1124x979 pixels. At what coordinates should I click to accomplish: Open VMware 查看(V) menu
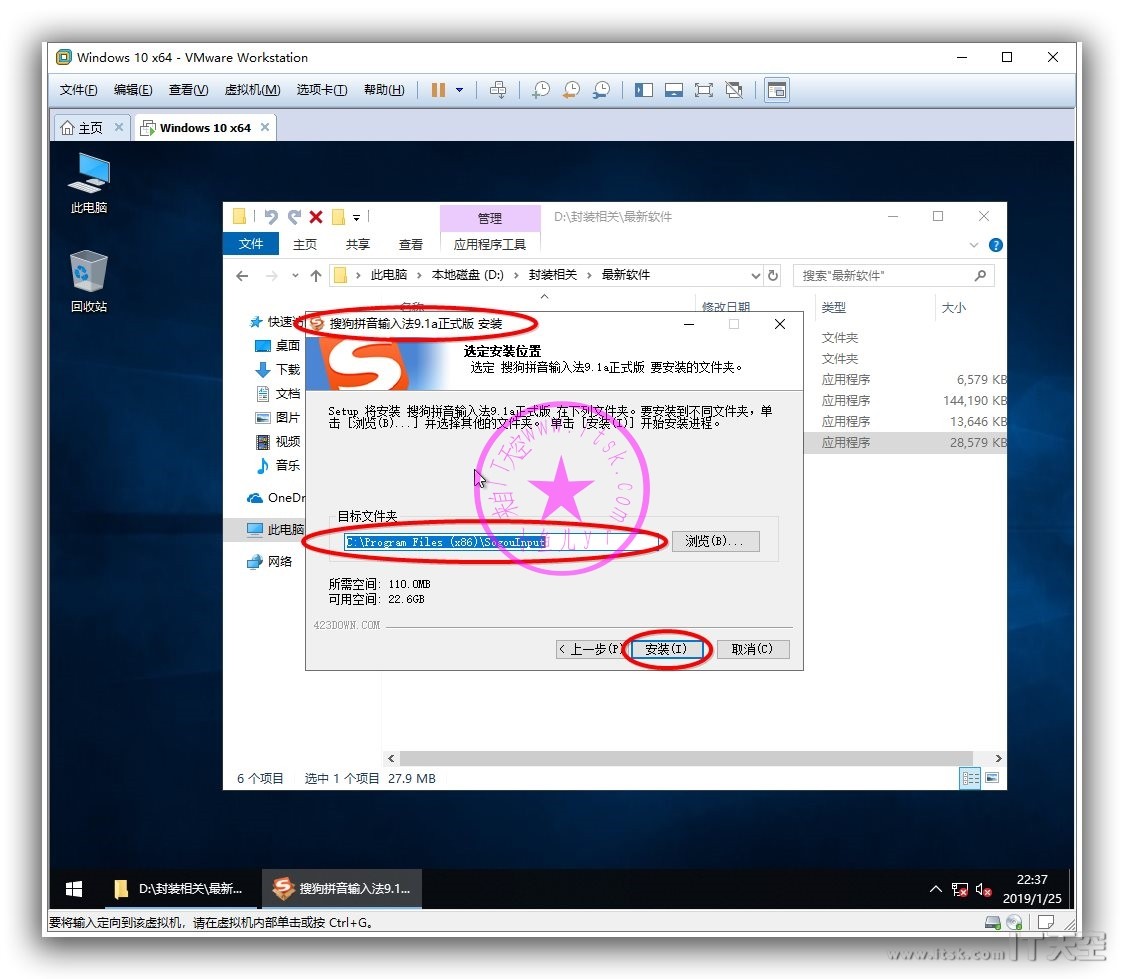click(189, 90)
